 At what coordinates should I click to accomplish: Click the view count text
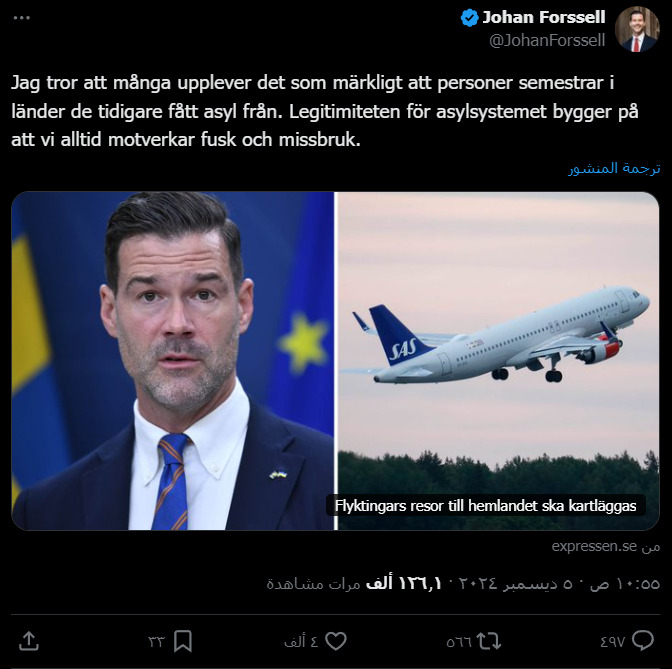point(354,583)
